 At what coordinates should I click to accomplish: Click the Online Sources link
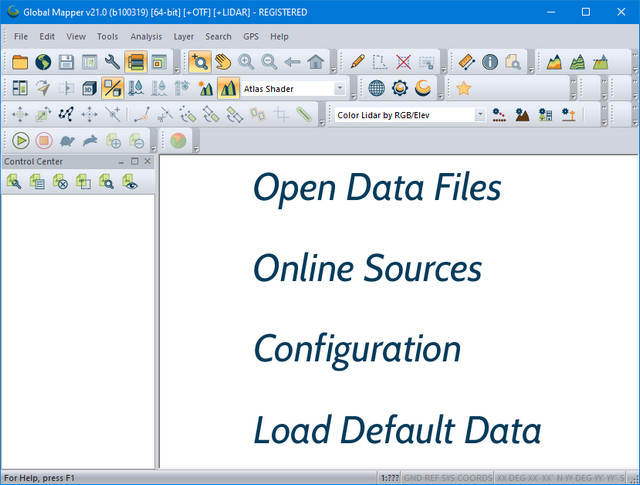pyautogui.click(x=367, y=269)
